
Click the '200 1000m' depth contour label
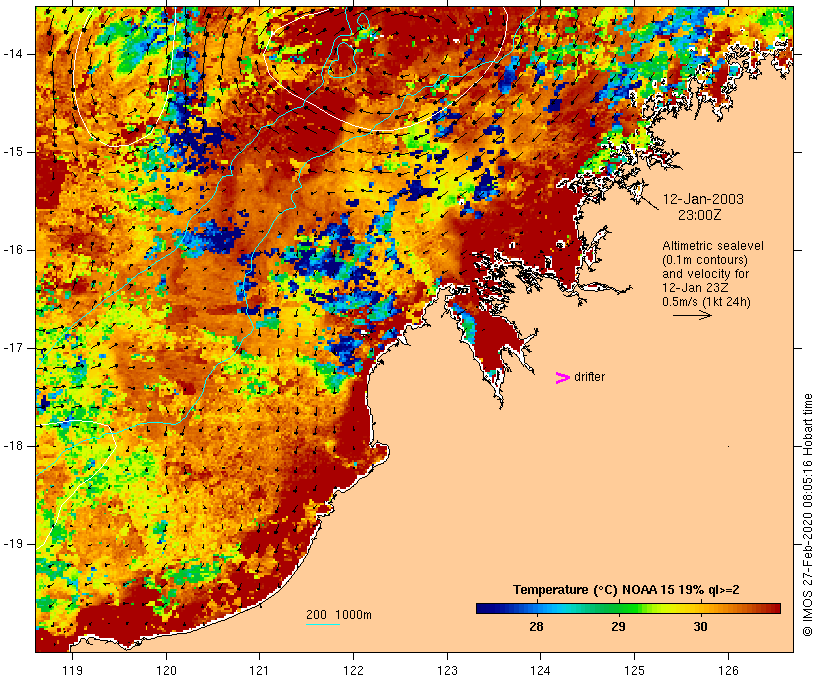(339, 615)
